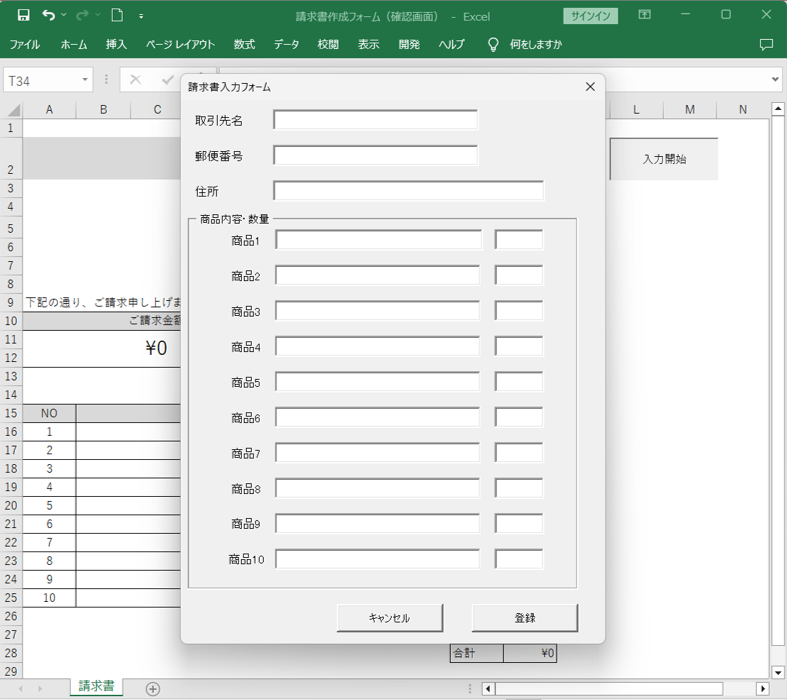This screenshot has height=700, width=787.
Task: Expand the formula bar with right chevron
Action: tap(776, 80)
